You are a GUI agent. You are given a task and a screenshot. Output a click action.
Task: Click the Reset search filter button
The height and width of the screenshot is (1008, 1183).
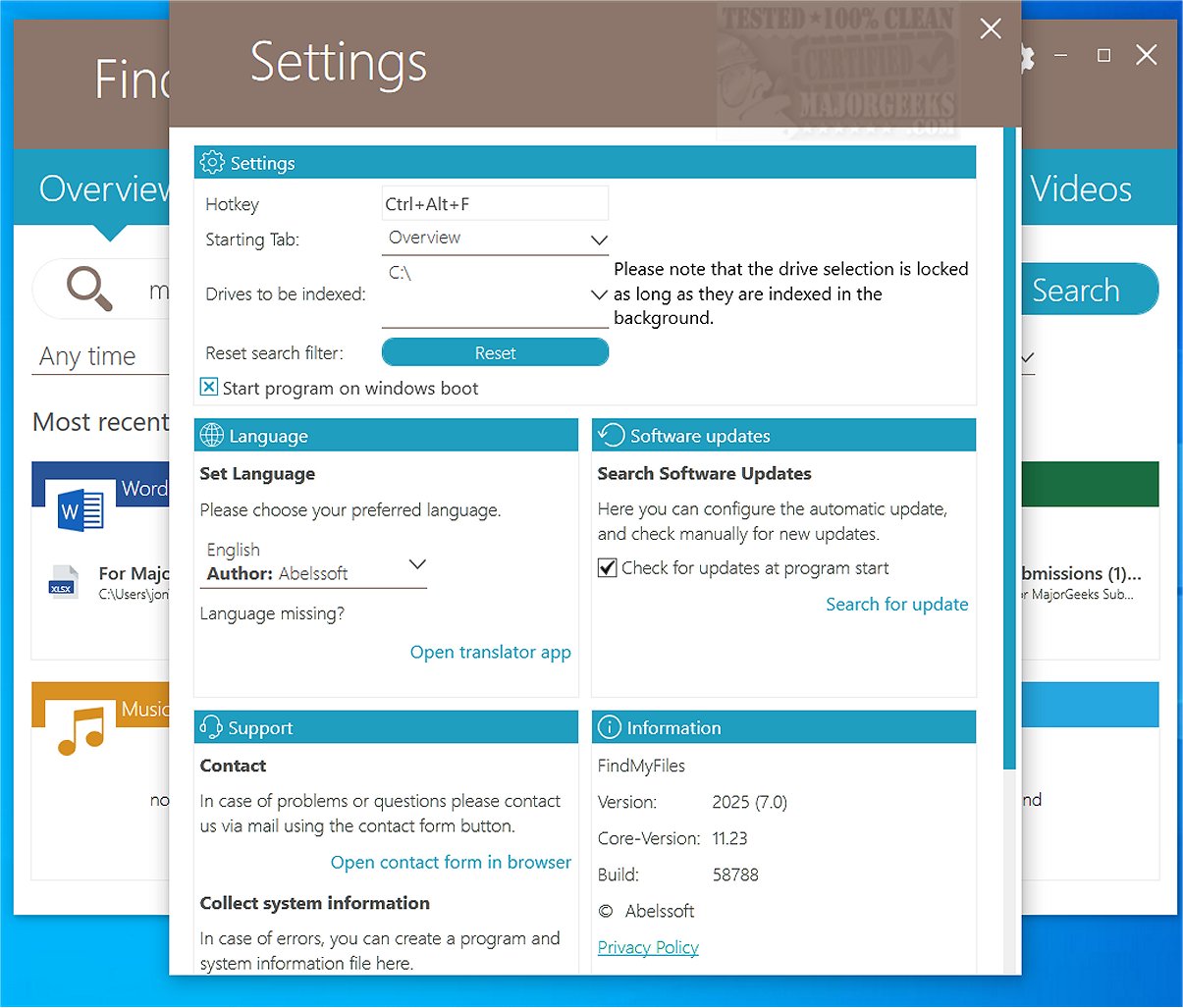click(x=495, y=352)
